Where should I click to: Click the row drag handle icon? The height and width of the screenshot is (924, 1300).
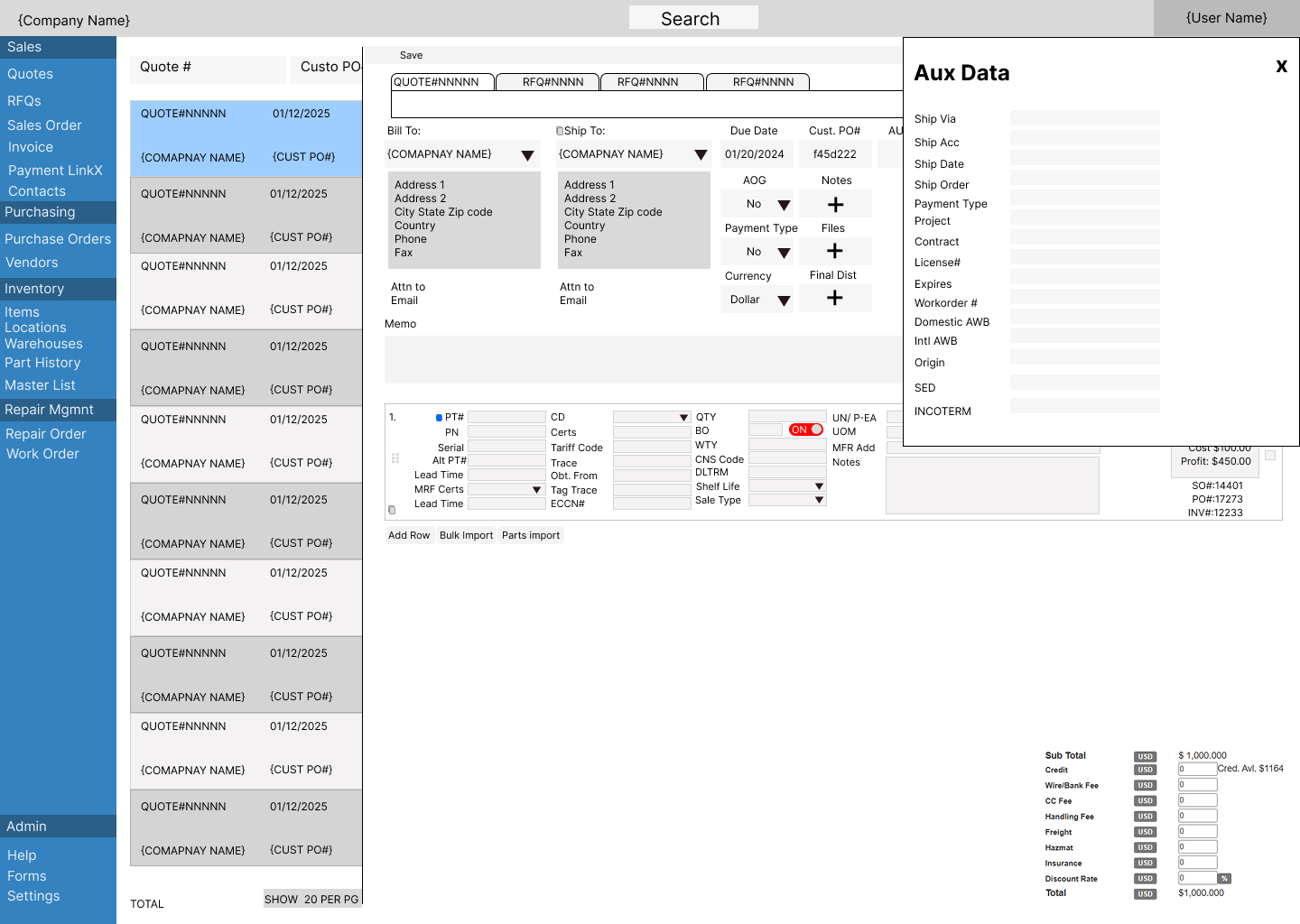[395, 458]
